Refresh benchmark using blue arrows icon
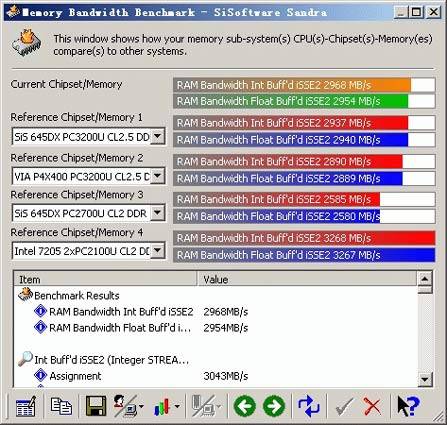Image resolution: width=447 pixels, height=425 pixels. (x=309, y=406)
